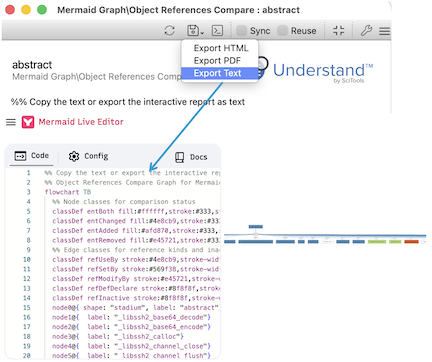
Task: Switch to the Code tab
Action: [x=32, y=156]
